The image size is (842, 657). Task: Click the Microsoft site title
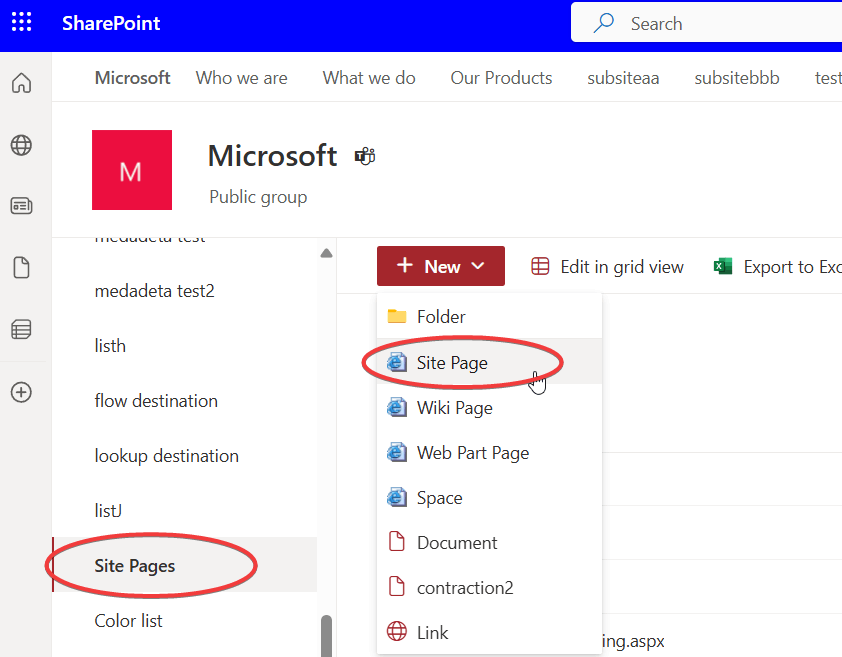coord(272,156)
